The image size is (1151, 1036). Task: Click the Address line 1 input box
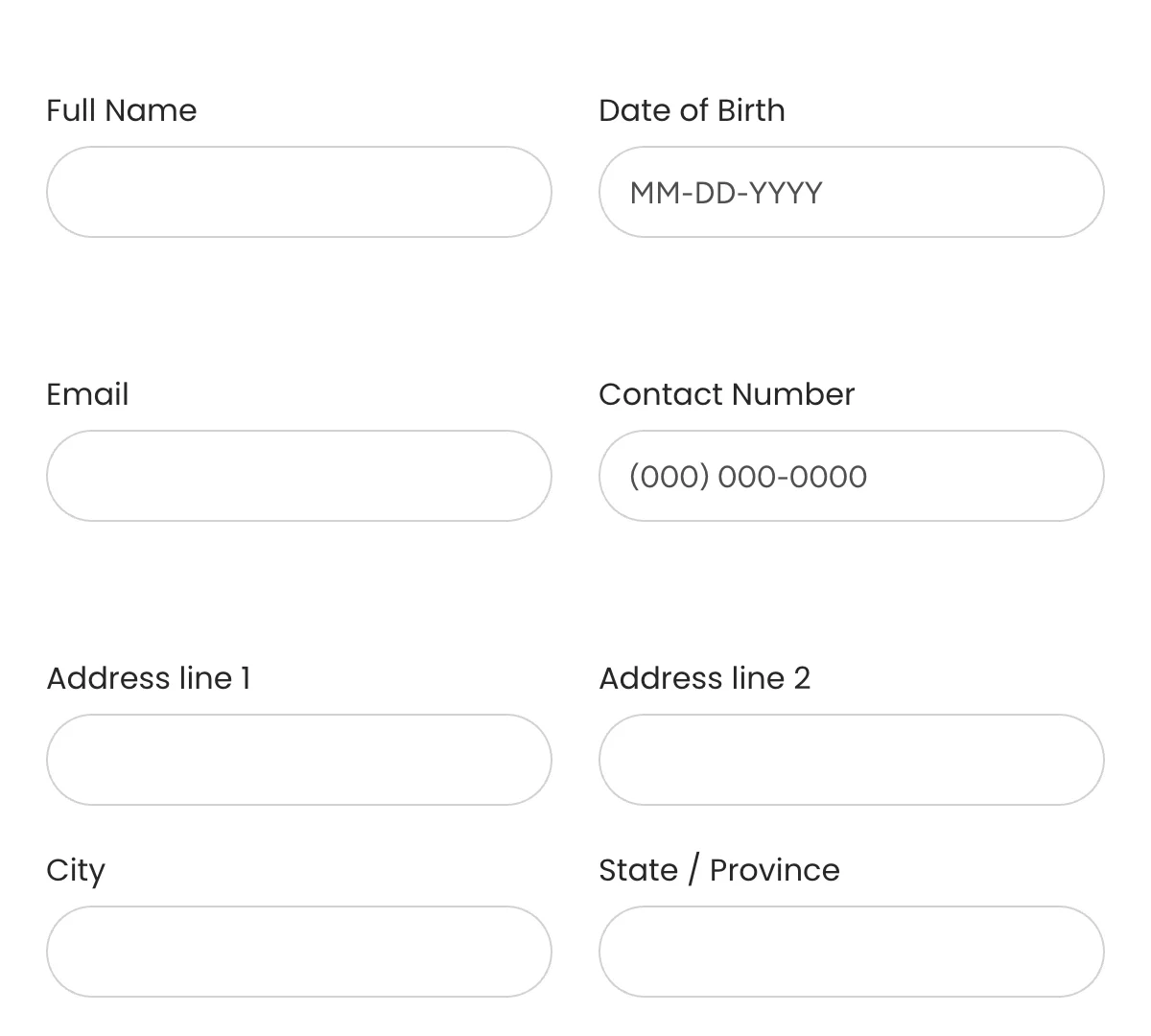299,759
